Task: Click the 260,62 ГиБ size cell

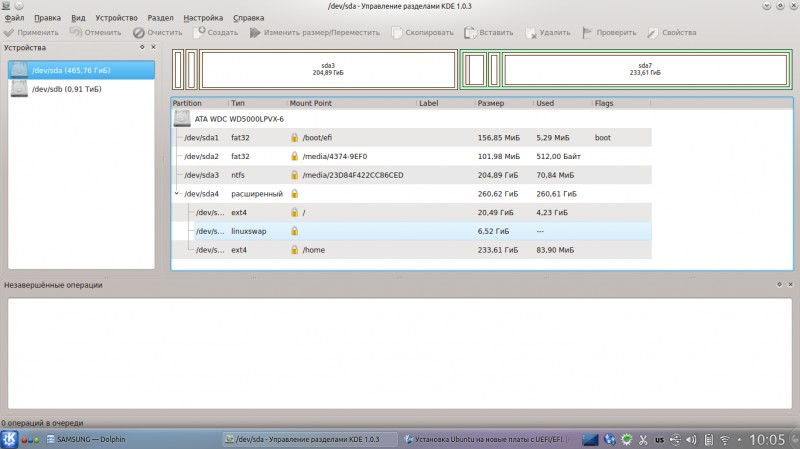Action: 498,194
